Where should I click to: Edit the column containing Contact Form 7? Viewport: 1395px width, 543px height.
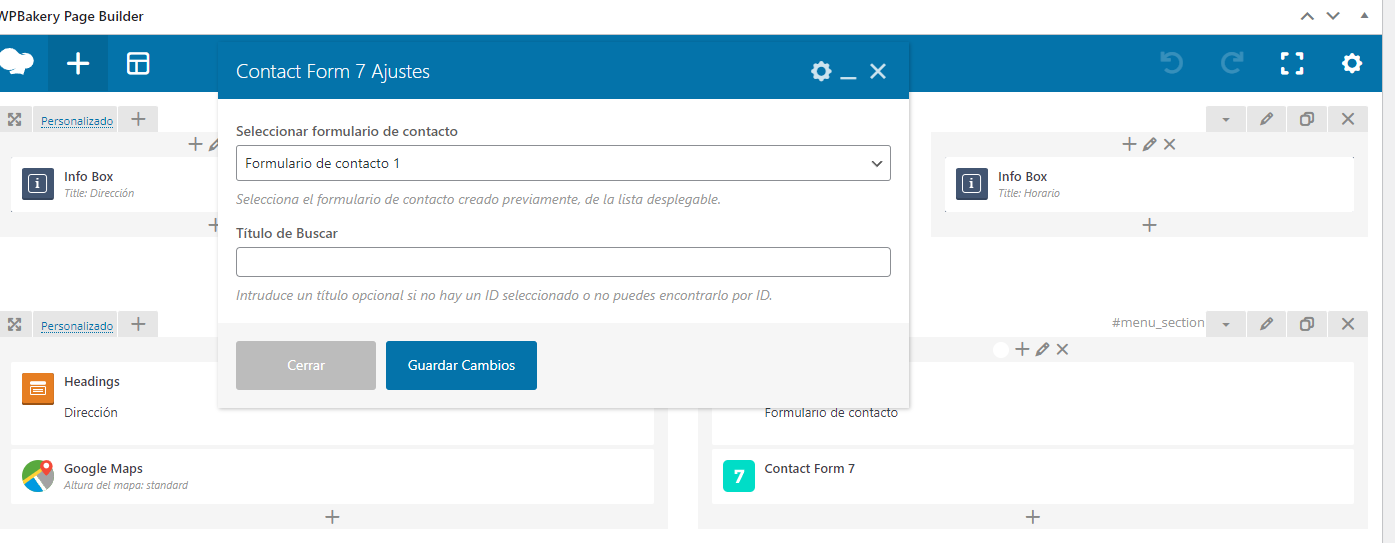coord(1042,349)
